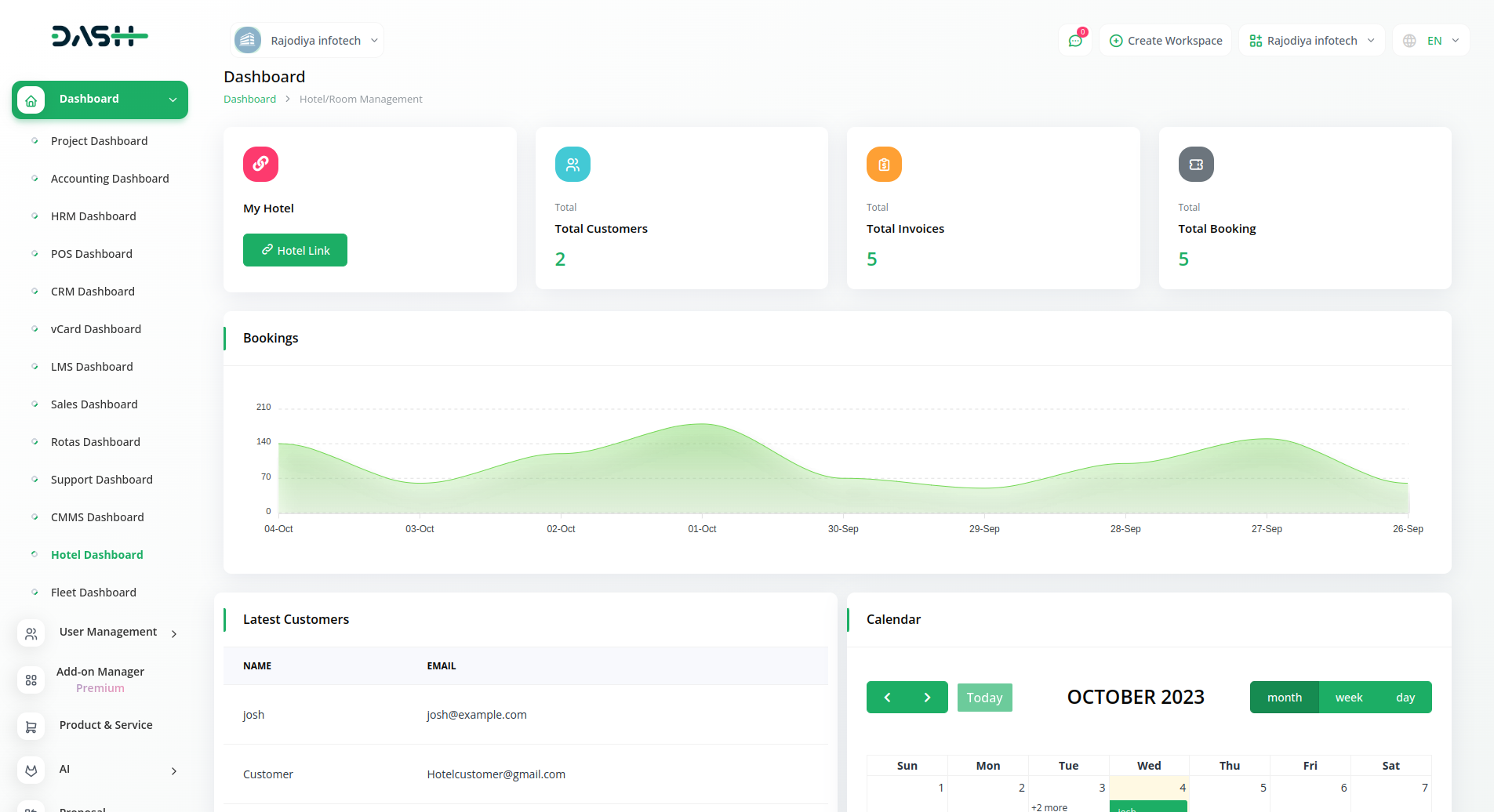Switch calendar to week view
1494x812 pixels.
point(1348,698)
